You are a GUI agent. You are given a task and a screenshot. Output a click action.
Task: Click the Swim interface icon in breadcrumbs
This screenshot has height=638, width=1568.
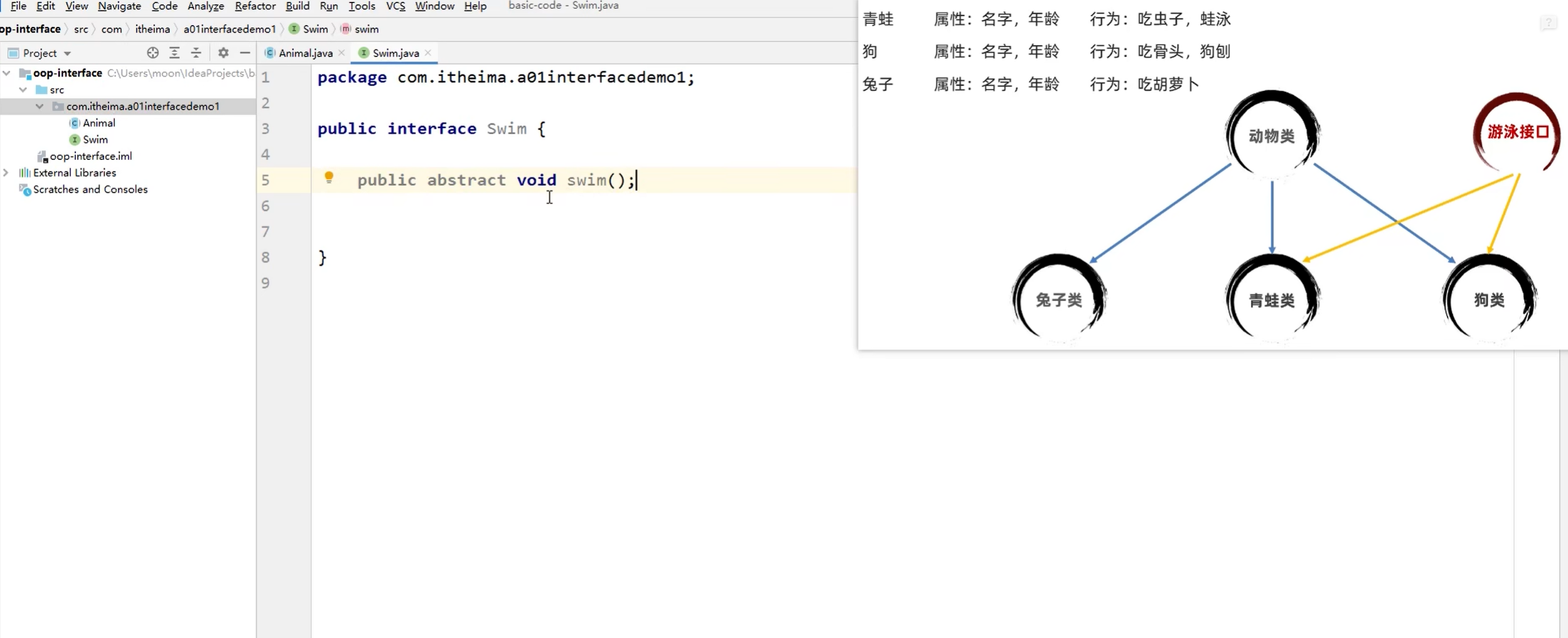[293, 29]
